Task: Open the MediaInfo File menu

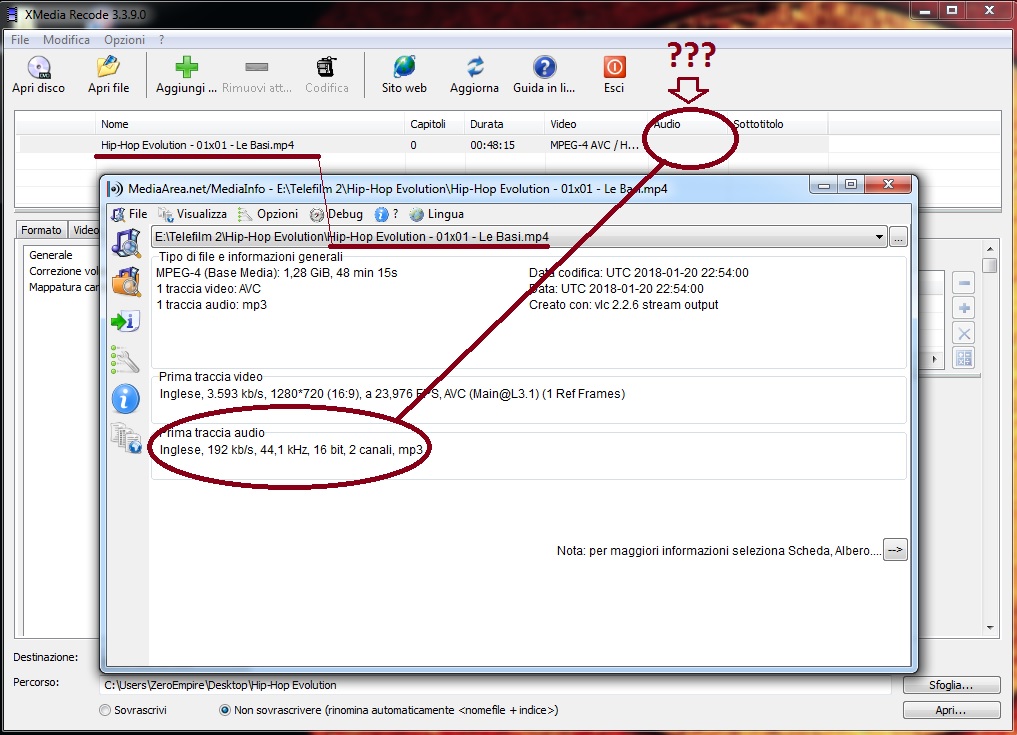Action: [x=130, y=214]
